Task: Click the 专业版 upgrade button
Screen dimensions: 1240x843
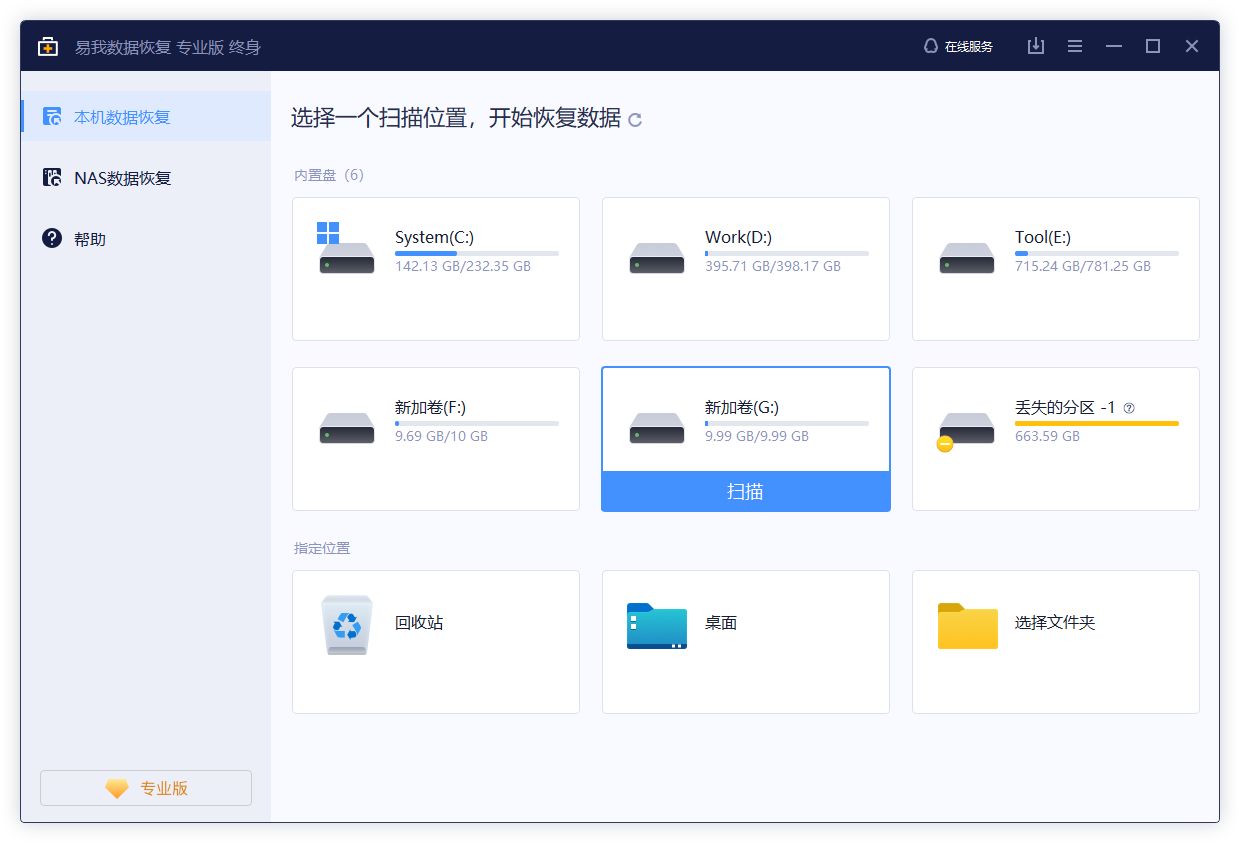Action: click(x=145, y=788)
